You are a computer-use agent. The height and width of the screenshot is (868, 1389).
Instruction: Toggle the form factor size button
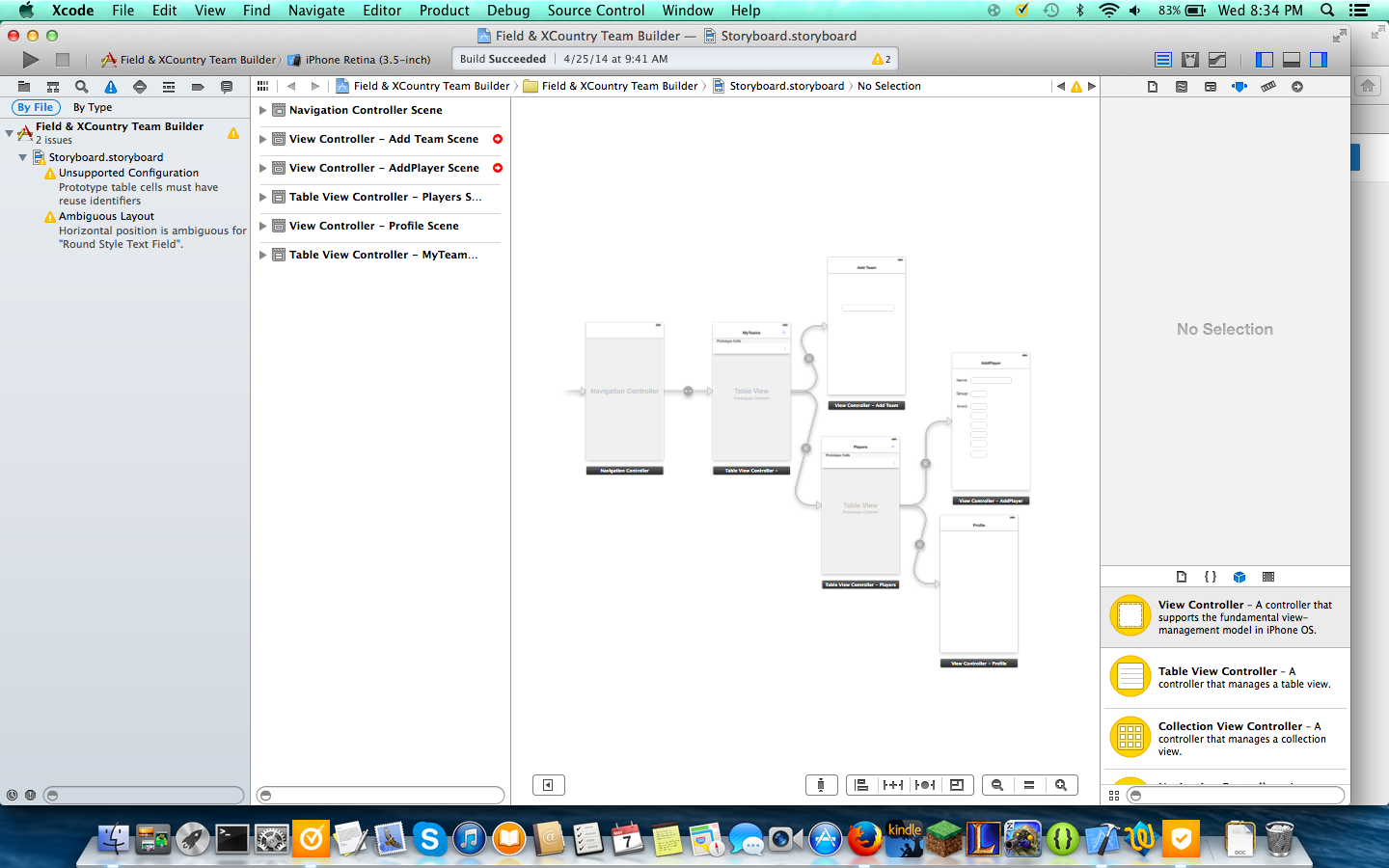821,785
